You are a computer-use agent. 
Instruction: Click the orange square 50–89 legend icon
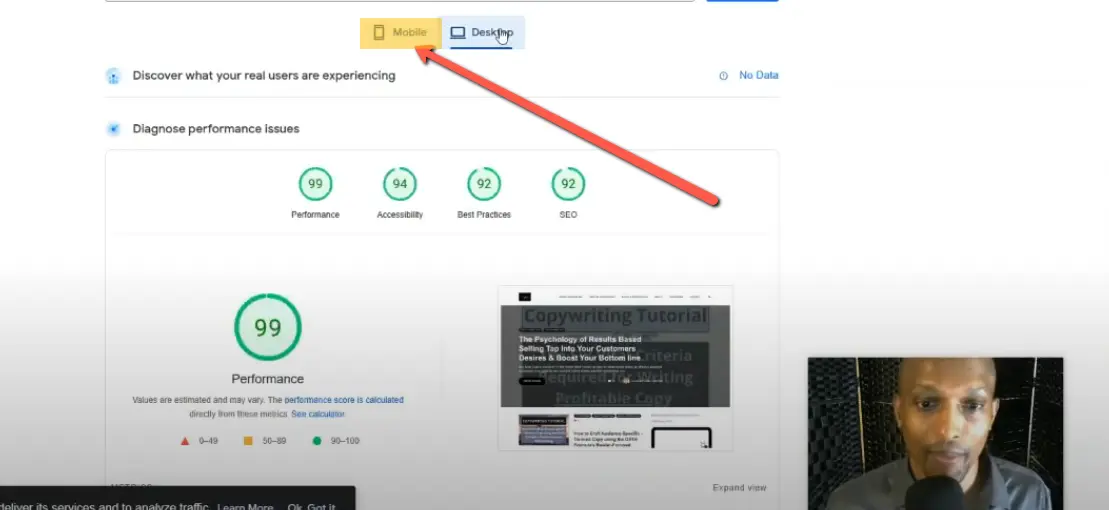point(248,441)
